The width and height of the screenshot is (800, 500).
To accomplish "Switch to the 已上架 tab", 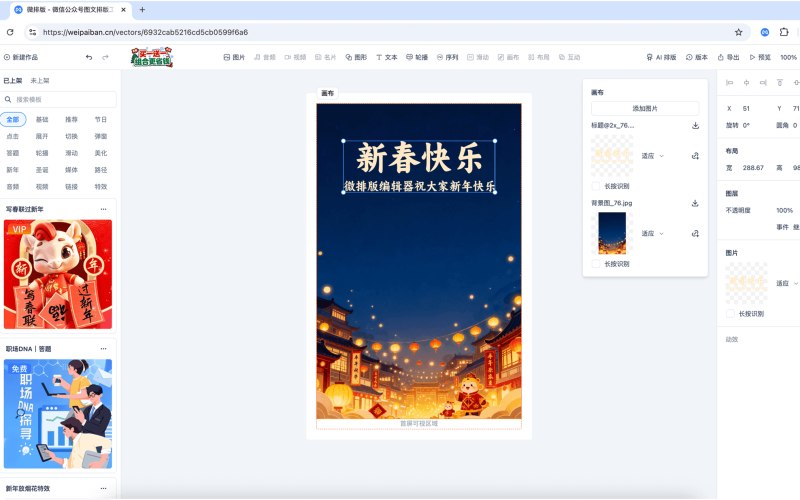I will (x=13, y=81).
